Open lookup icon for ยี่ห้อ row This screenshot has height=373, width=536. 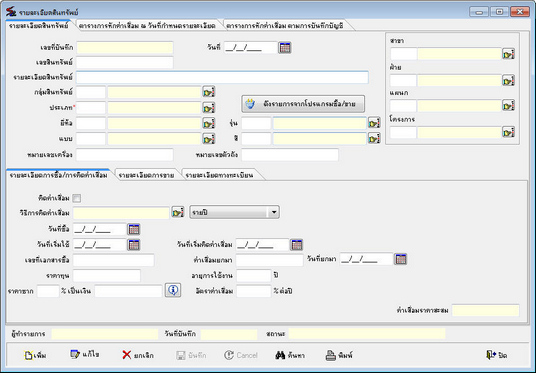click(x=209, y=123)
